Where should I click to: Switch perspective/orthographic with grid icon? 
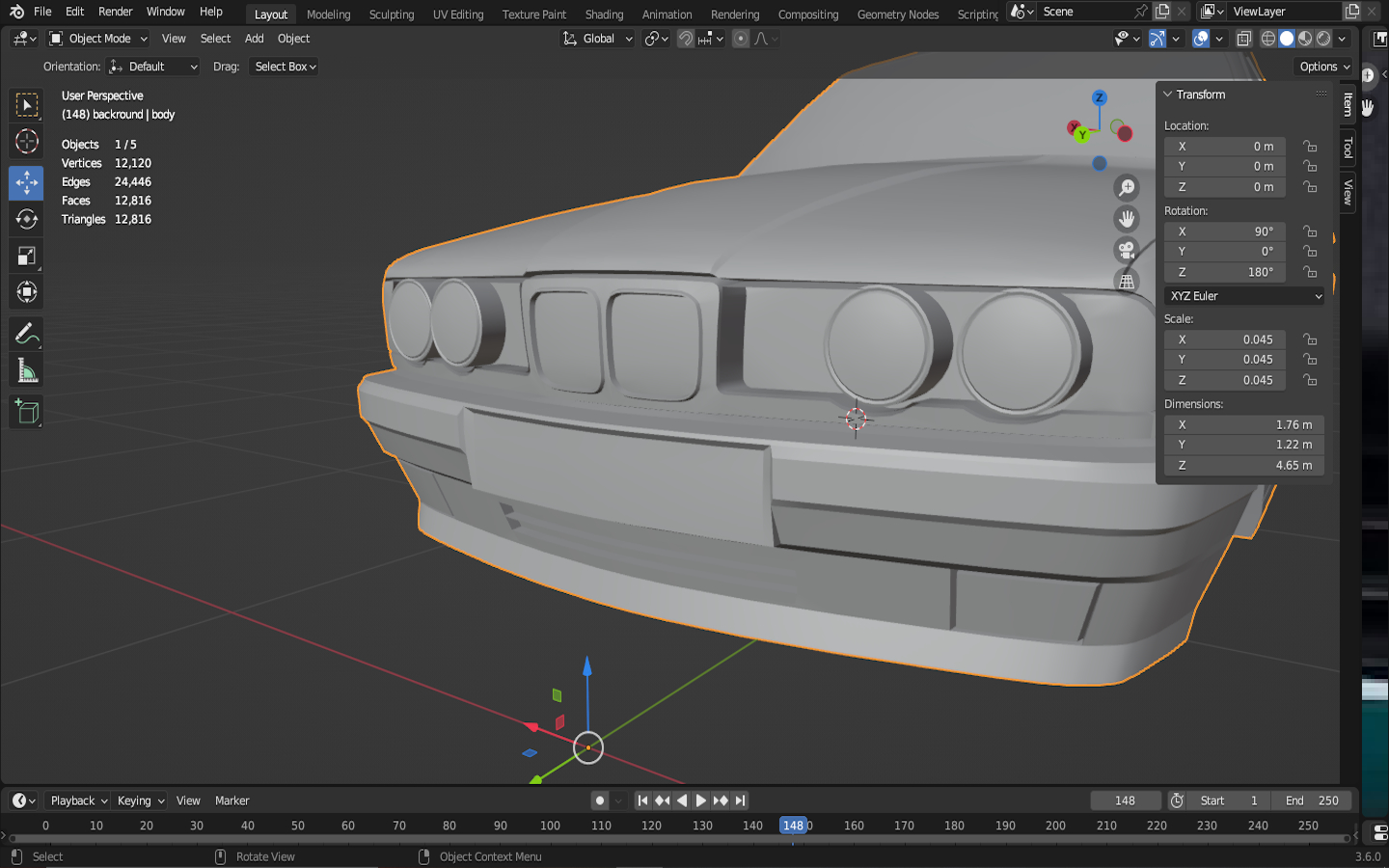[x=1127, y=282]
